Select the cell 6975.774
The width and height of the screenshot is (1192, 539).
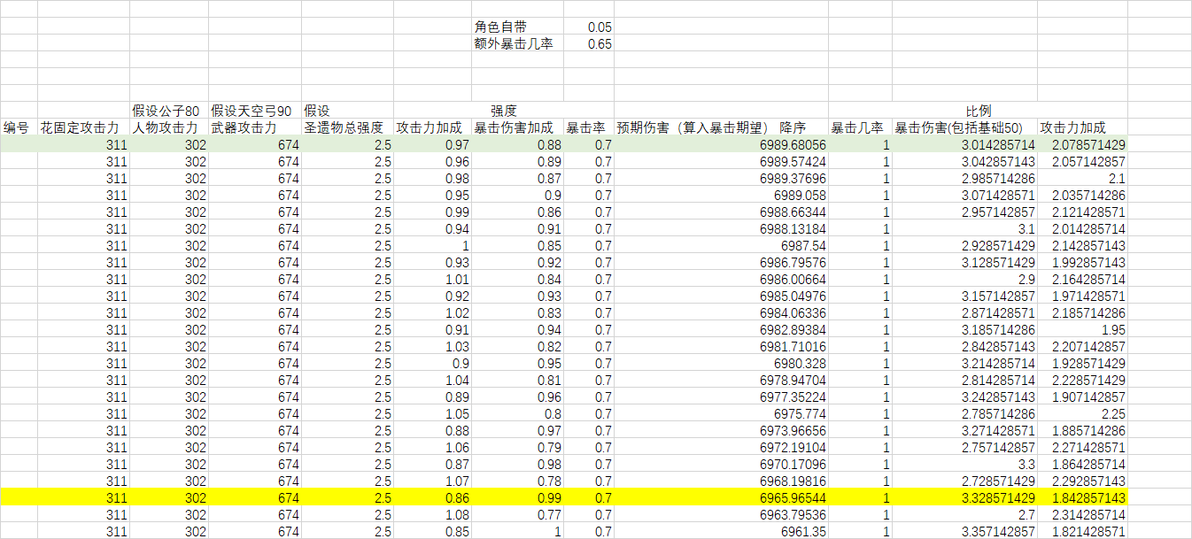(x=721, y=413)
